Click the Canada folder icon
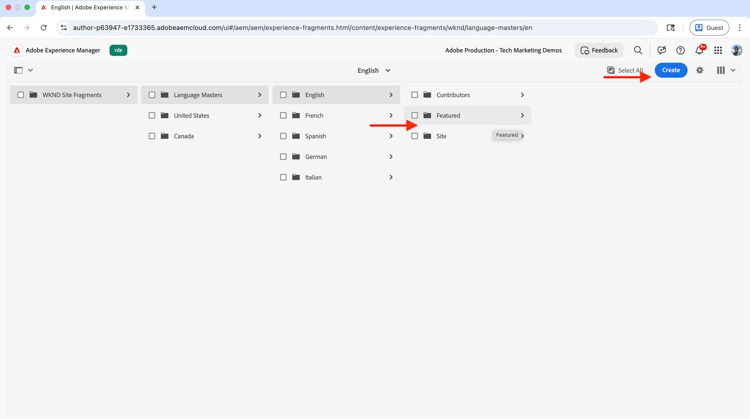 tap(165, 136)
